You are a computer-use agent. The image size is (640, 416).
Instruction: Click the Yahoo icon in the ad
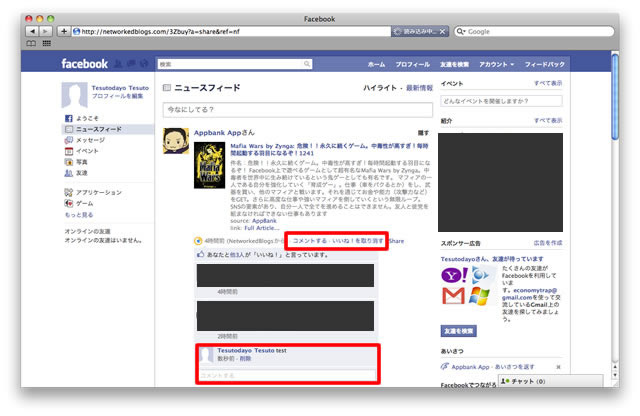(x=454, y=276)
